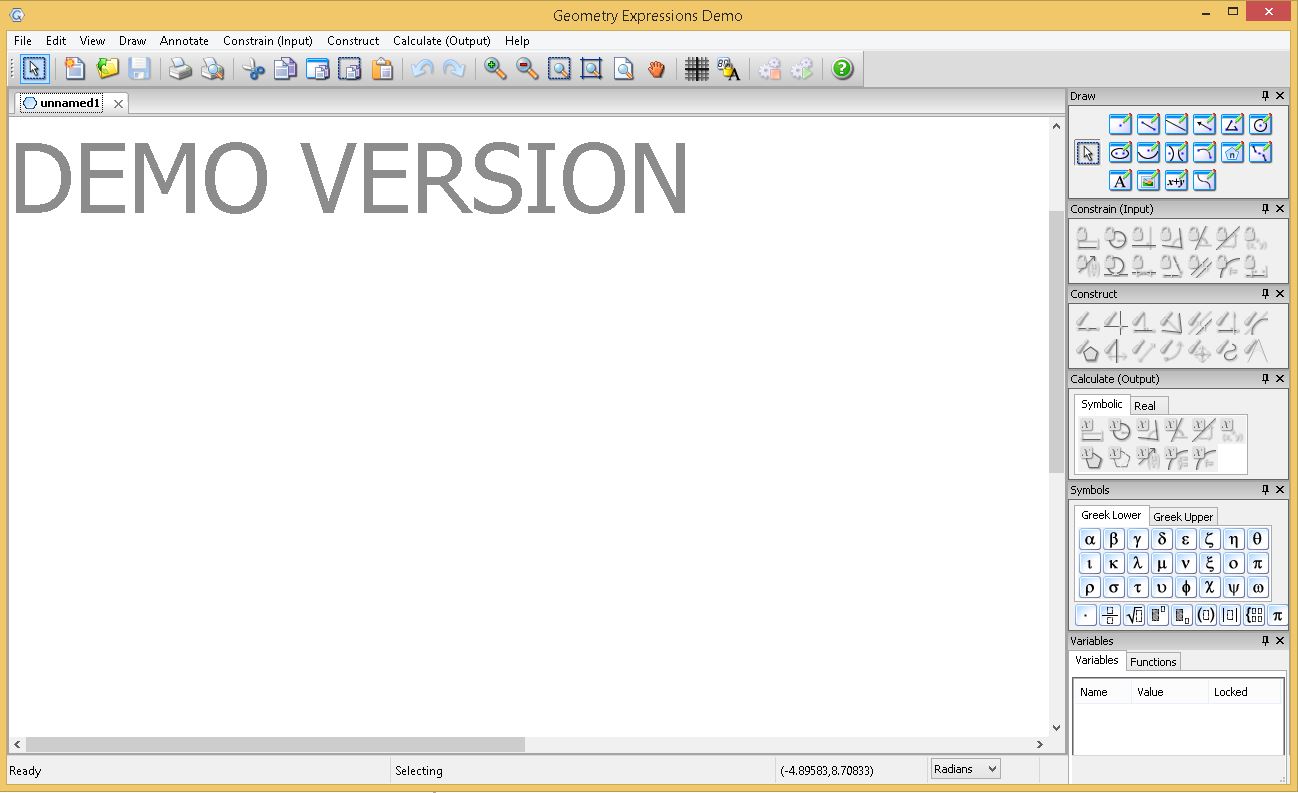Screen dimensions: 1298x793
Task: Insert the Greek letter sigma
Action: 1114,587
